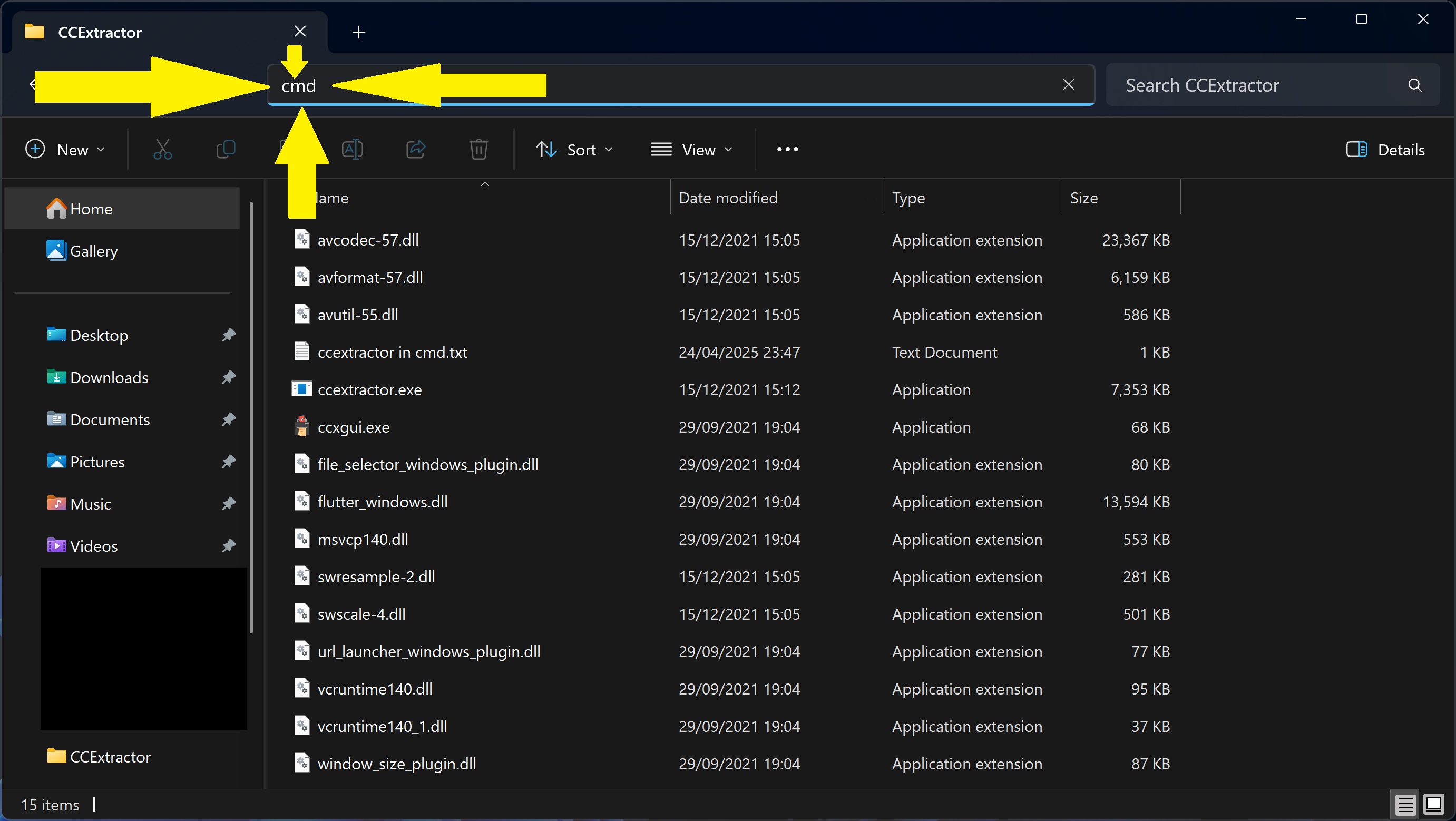The width and height of the screenshot is (1456, 821).
Task: Select the ccextractor.exe file
Action: coord(369,390)
